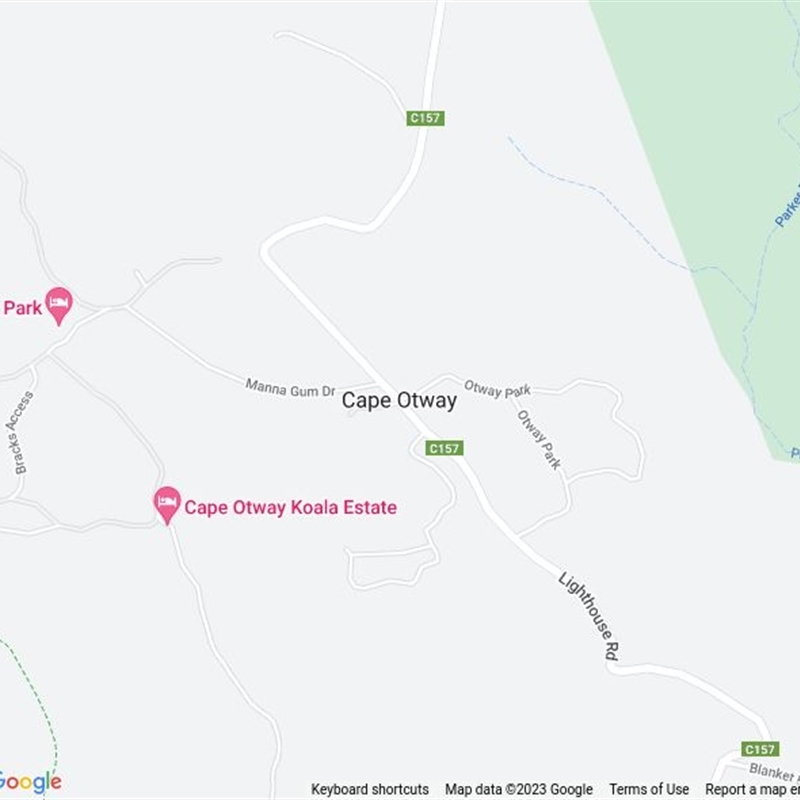
Task: Click the pink Park lodging text label
Action: tap(22, 308)
